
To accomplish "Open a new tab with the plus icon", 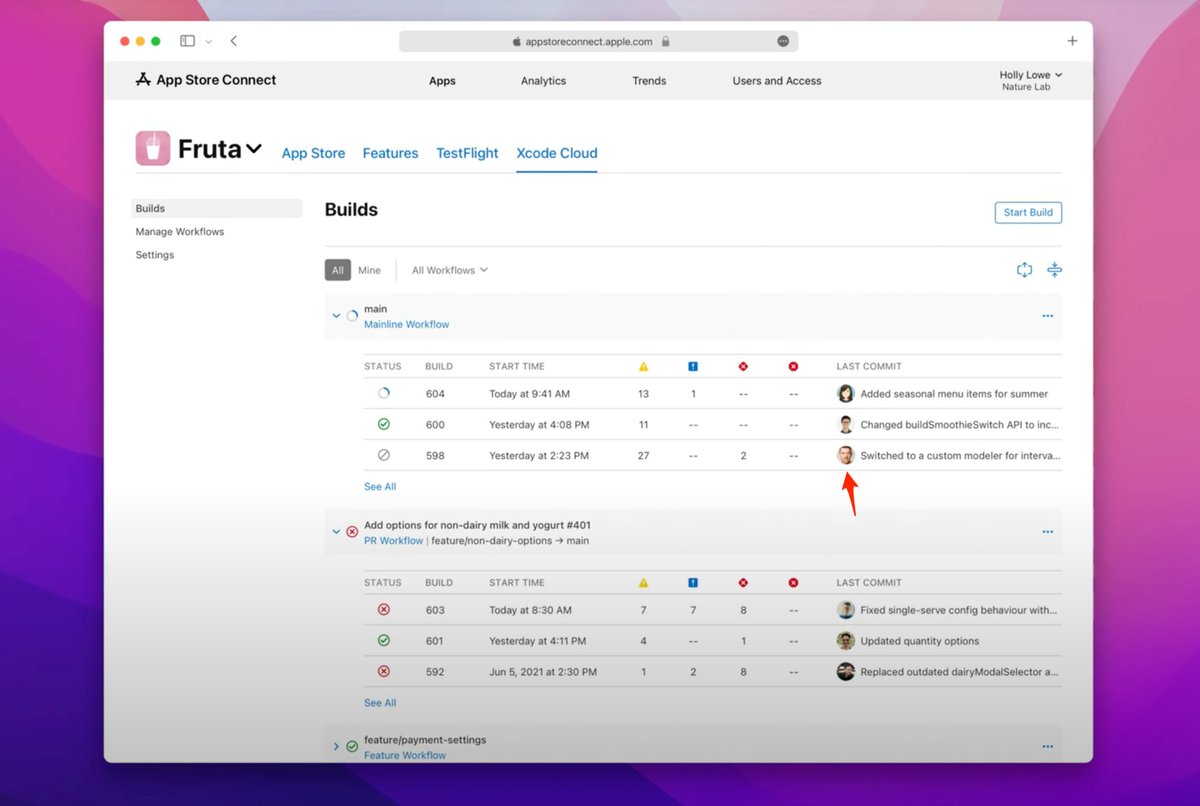I will tap(1072, 41).
